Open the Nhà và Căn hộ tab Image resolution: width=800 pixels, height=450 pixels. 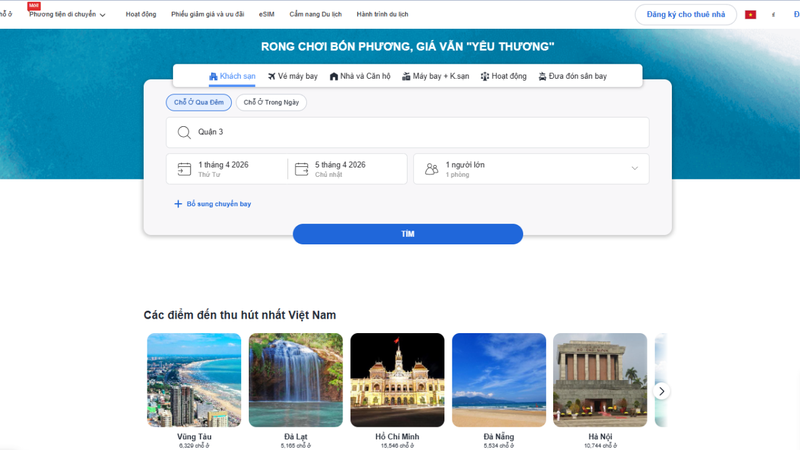coord(360,76)
